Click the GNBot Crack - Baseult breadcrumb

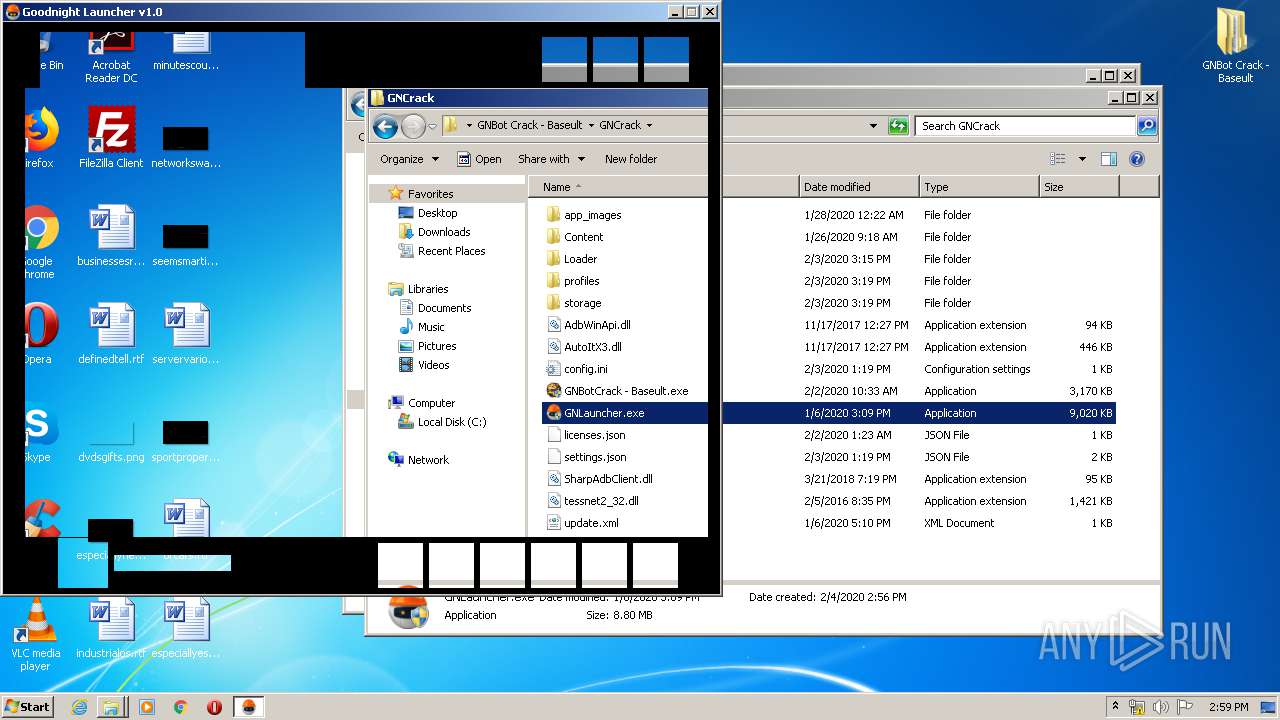point(530,126)
